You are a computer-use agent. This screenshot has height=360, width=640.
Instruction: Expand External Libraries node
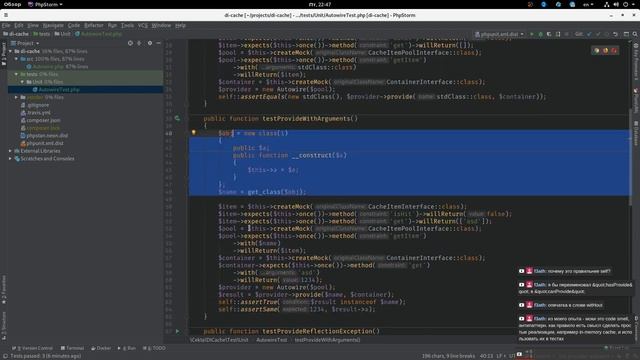click(11, 151)
